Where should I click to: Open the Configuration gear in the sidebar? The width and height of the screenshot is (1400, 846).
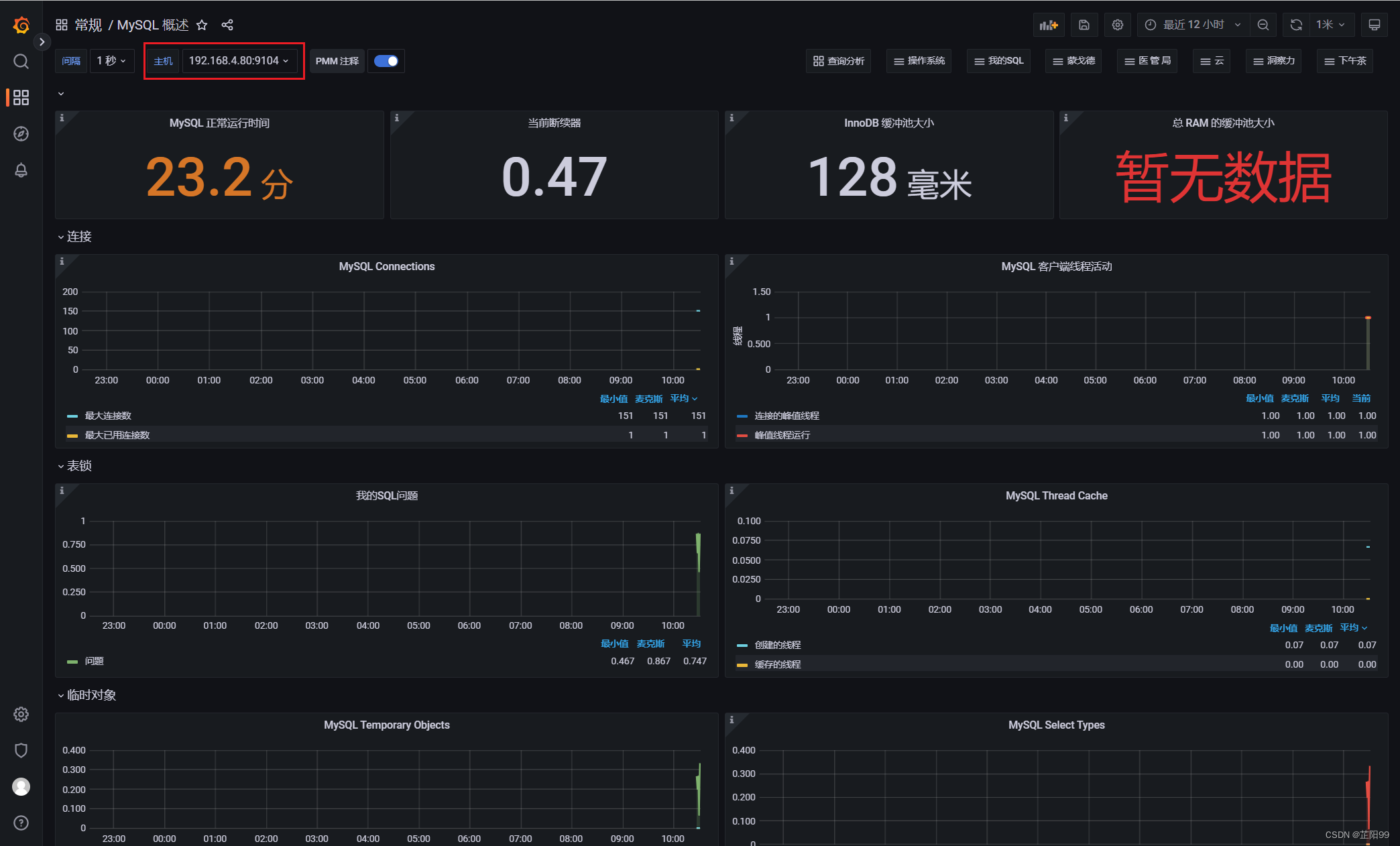click(x=21, y=714)
